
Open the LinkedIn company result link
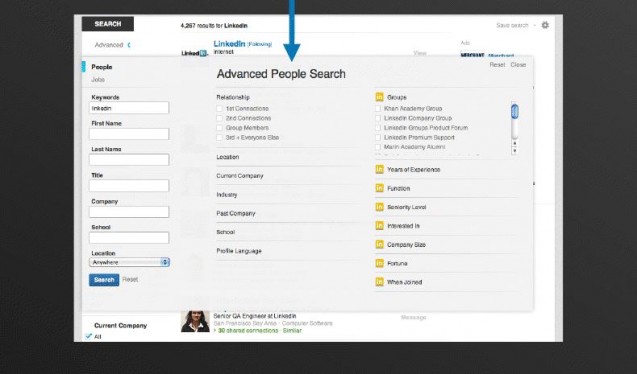[x=229, y=43]
